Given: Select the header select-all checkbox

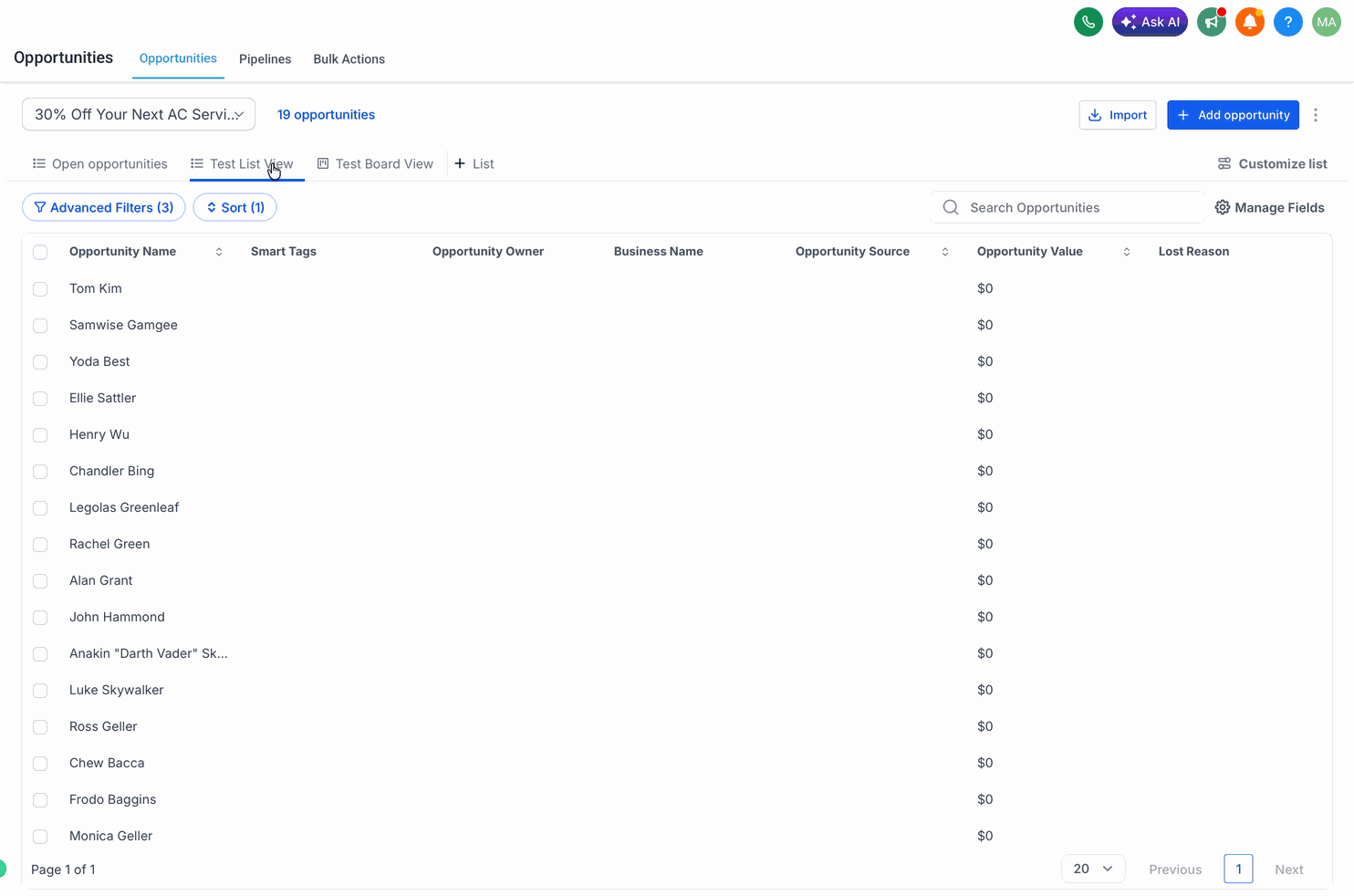Looking at the screenshot, I should pyautogui.click(x=40, y=252).
